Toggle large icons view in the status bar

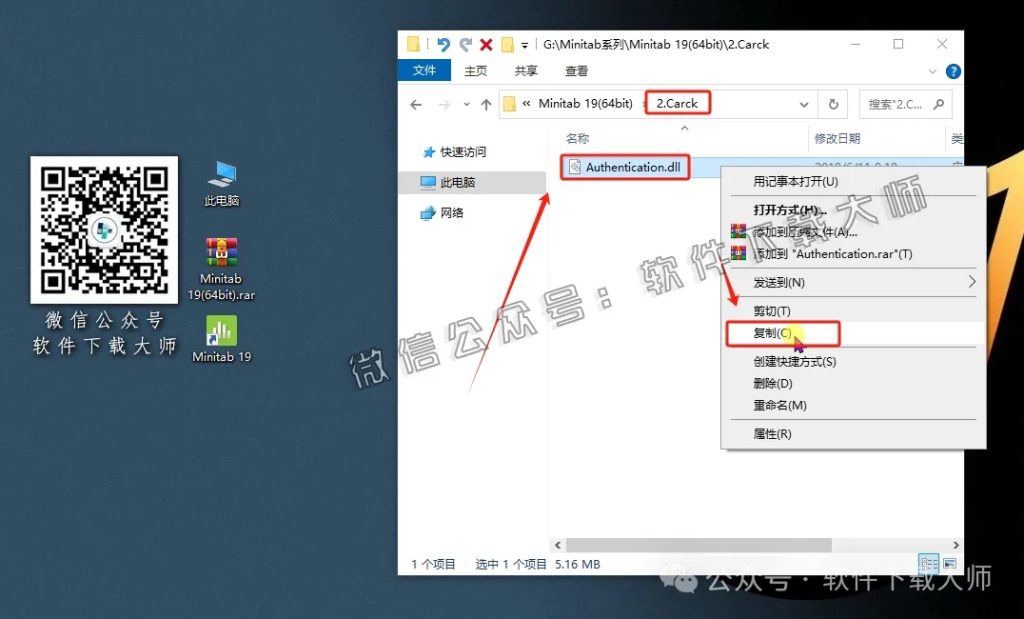[948, 563]
